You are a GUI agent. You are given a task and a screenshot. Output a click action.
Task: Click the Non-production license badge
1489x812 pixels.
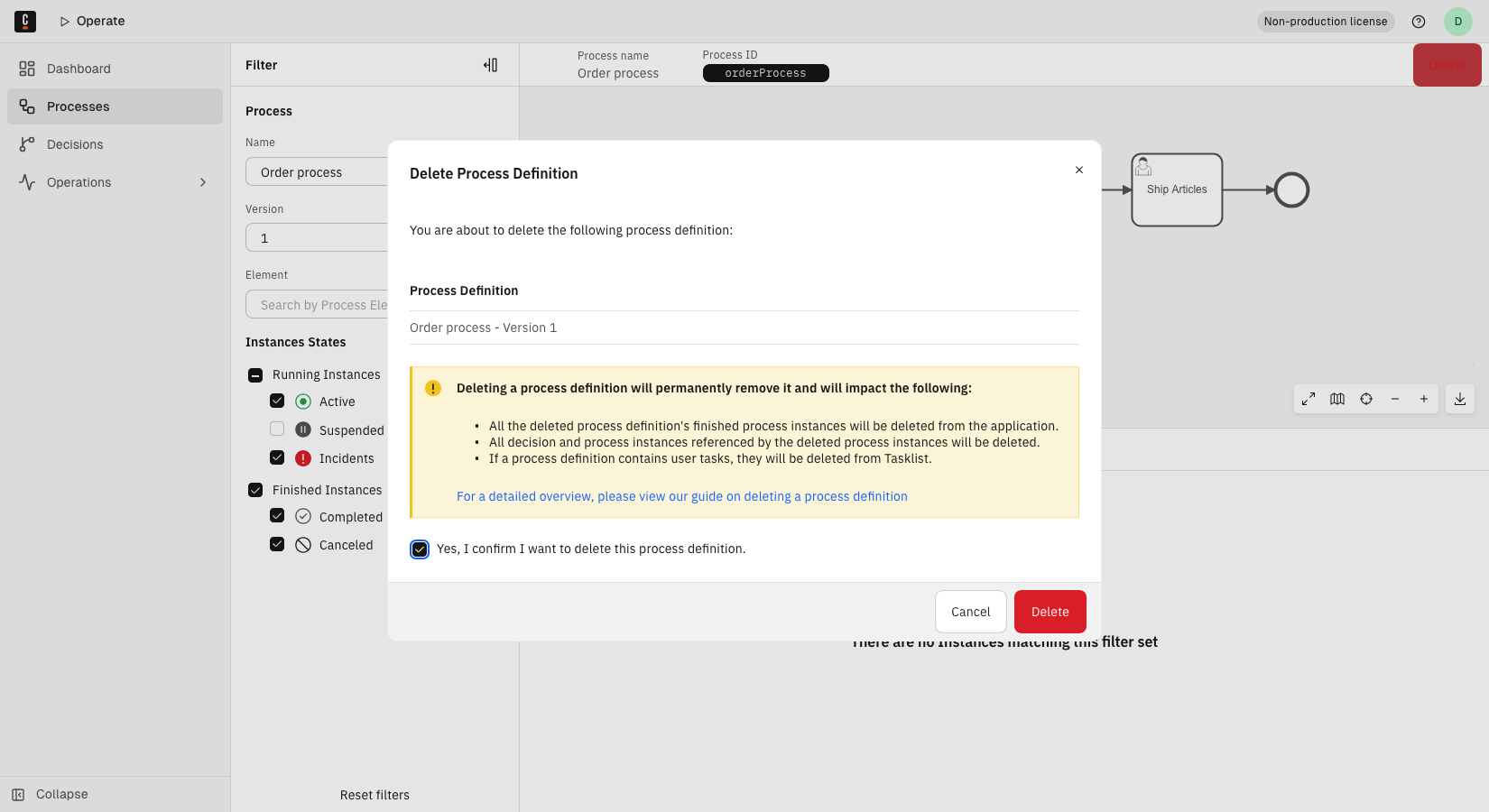click(x=1326, y=22)
